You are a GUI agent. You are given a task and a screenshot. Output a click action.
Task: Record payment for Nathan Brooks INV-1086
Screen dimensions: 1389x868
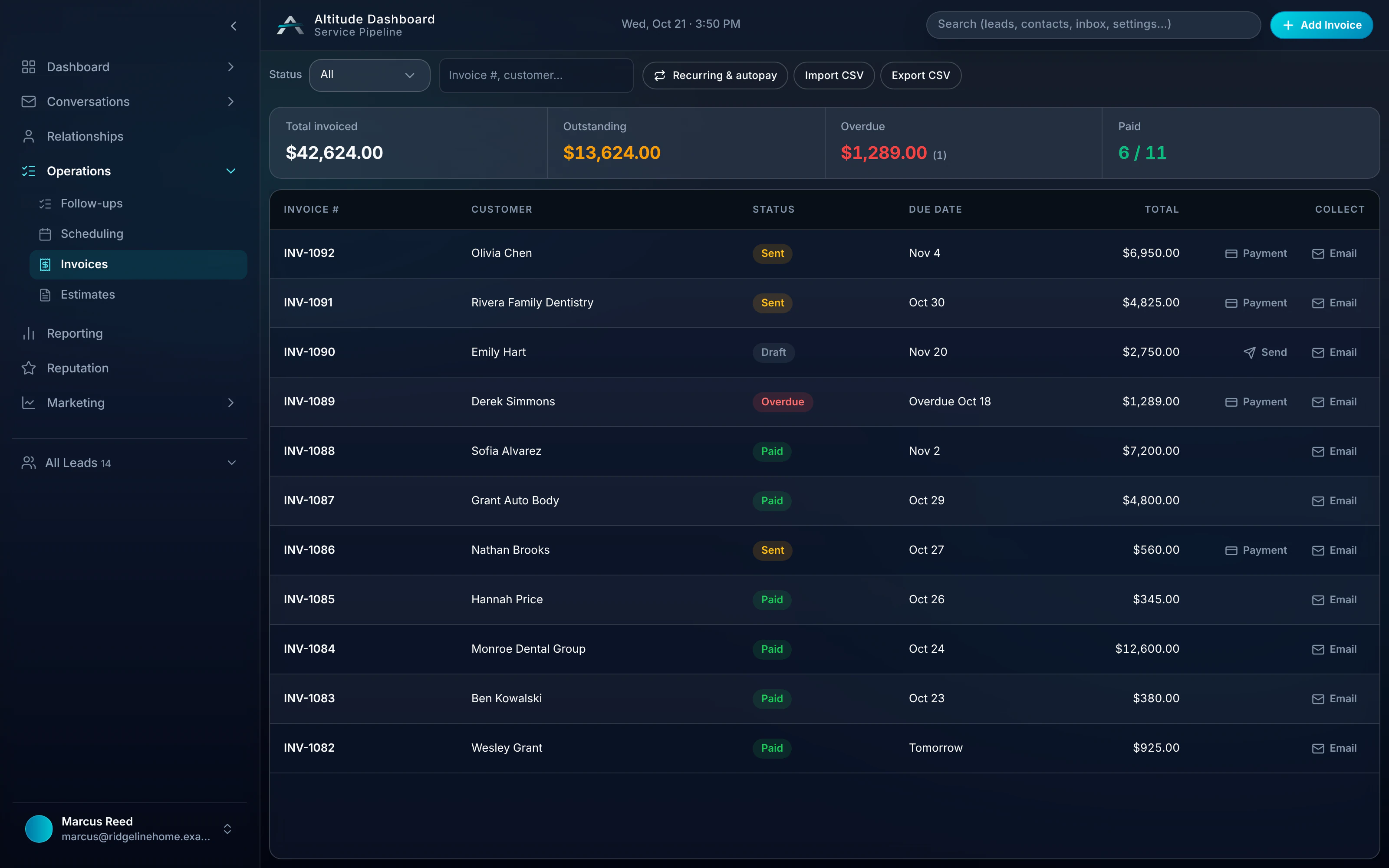pyautogui.click(x=1256, y=550)
